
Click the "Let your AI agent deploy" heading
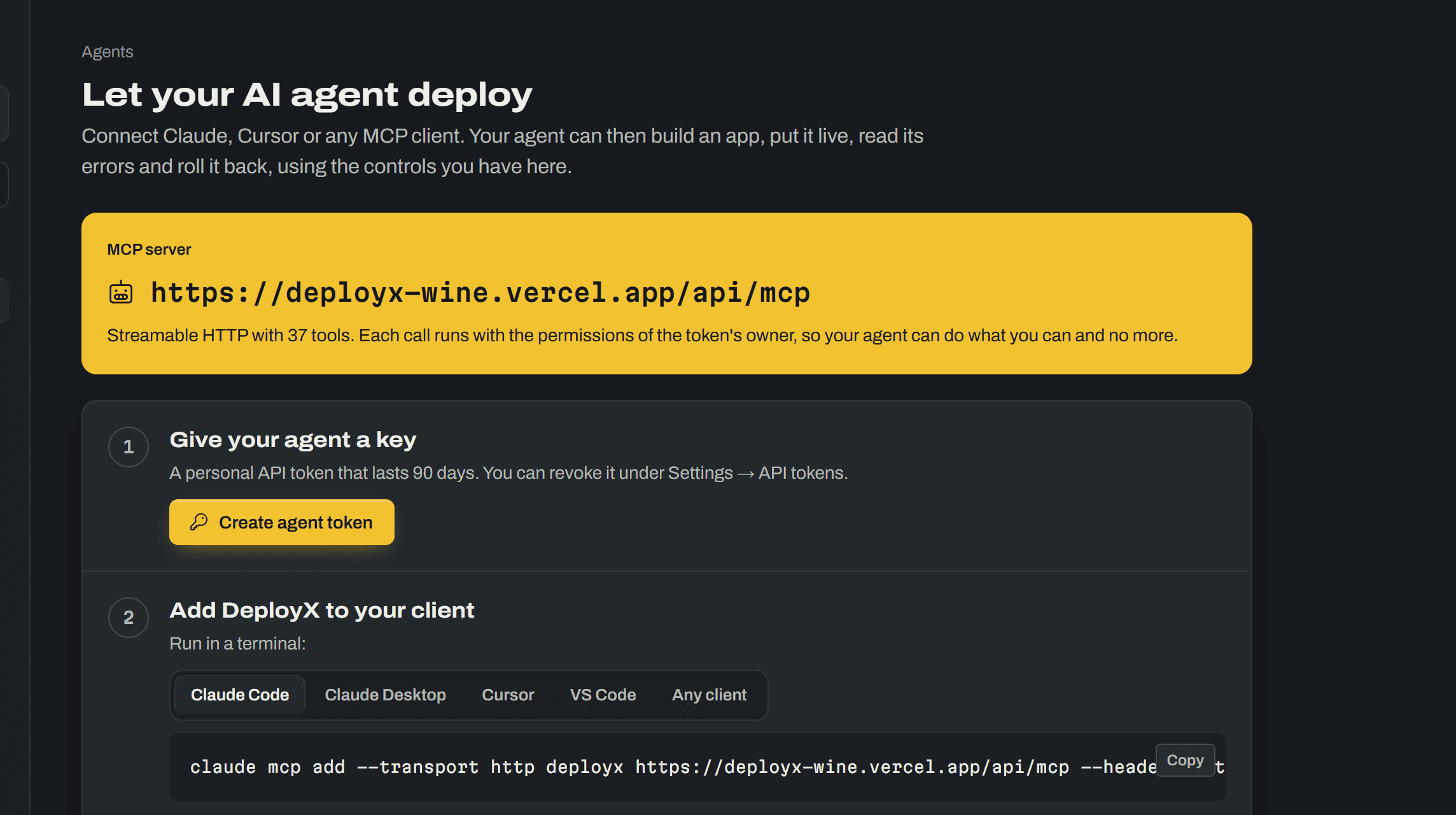[307, 94]
